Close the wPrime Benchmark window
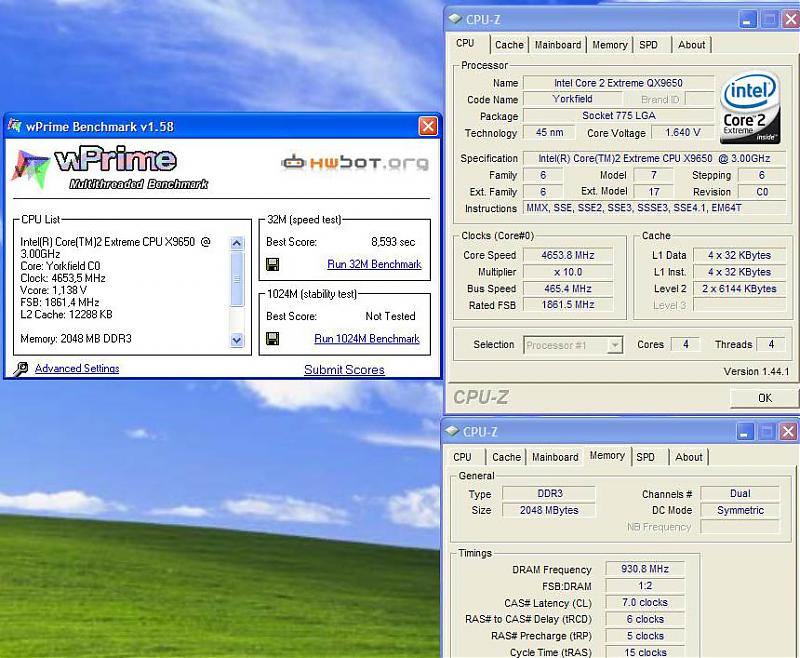 (428, 126)
